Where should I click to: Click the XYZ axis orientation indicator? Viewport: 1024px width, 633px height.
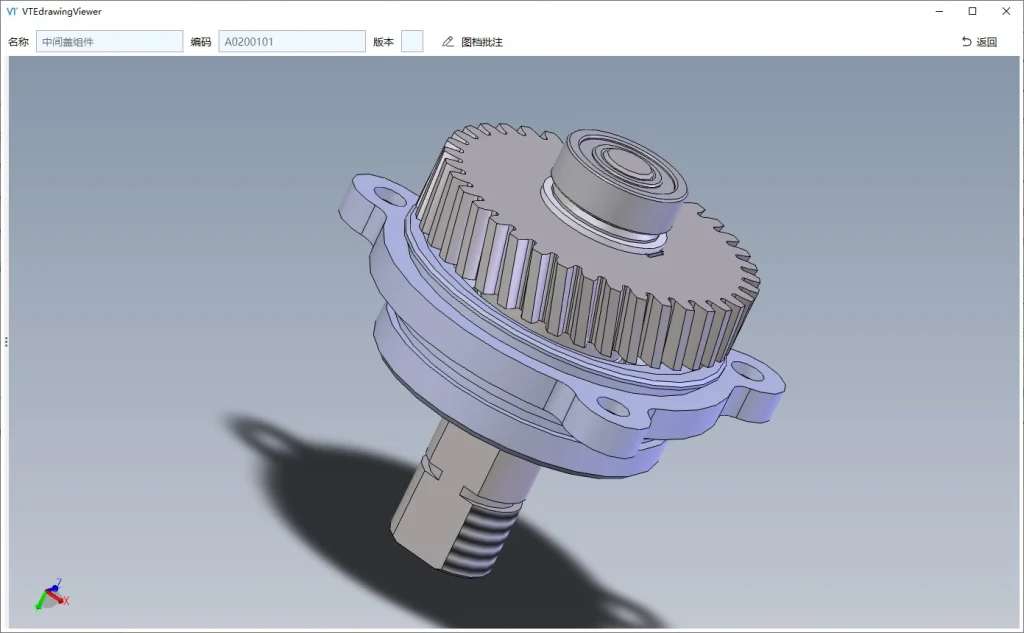52,594
